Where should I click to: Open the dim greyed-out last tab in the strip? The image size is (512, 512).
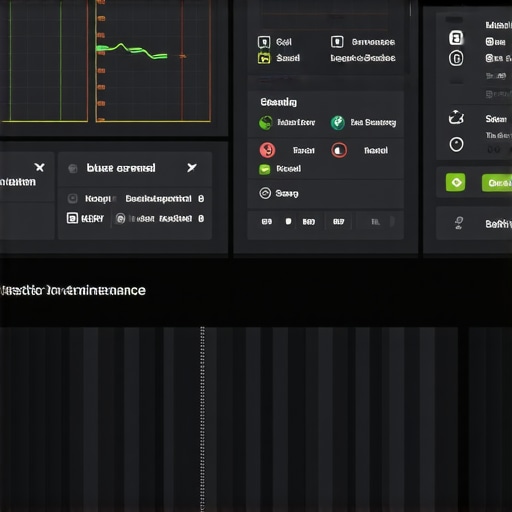point(376,222)
